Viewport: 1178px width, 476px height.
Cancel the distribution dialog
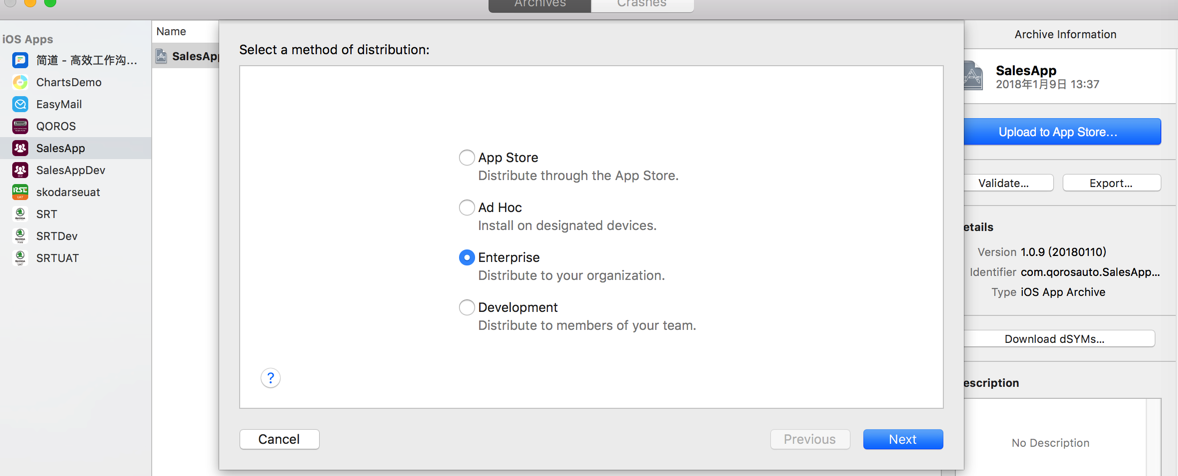[x=279, y=439]
